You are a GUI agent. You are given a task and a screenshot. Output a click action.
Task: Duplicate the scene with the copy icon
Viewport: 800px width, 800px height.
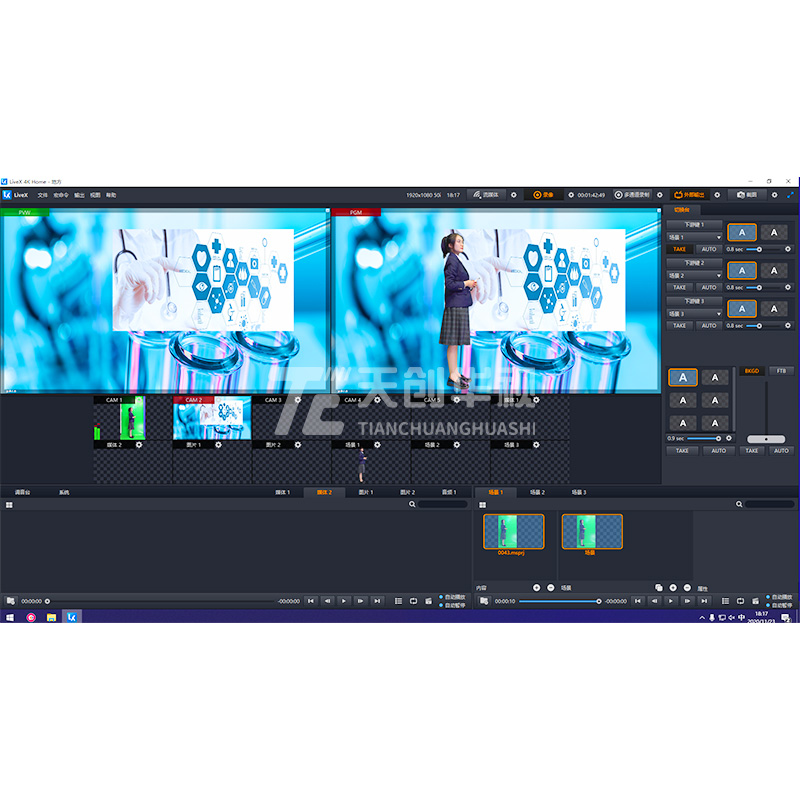(659, 588)
